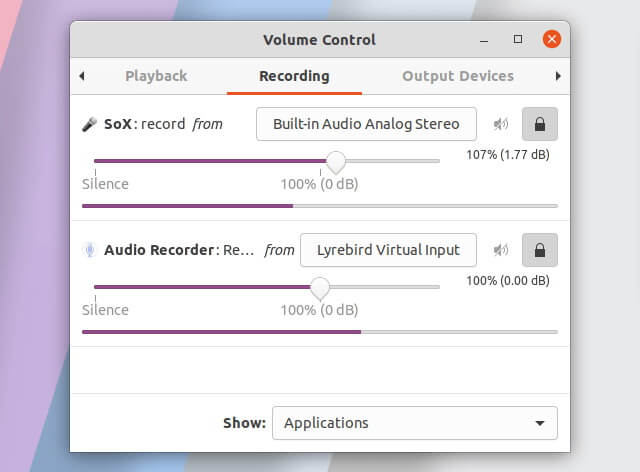Screen dimensions: 640x472
Task: Click the SoX volume slider handle
Action: tap(336, 162)
